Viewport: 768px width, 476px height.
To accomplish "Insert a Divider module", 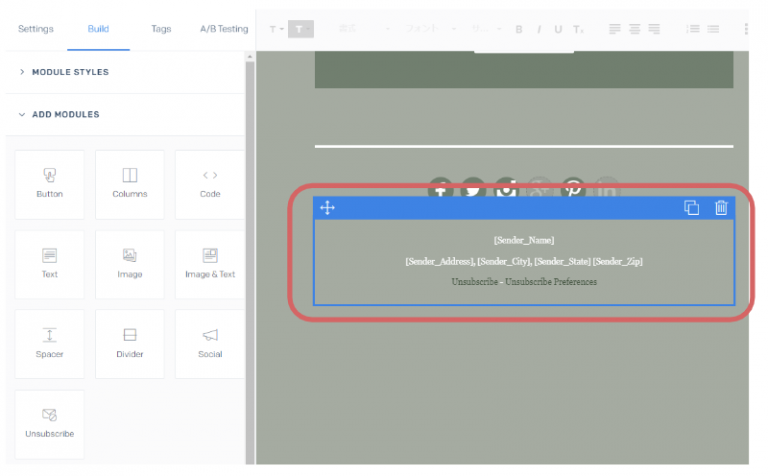I will tap(130, 344).
